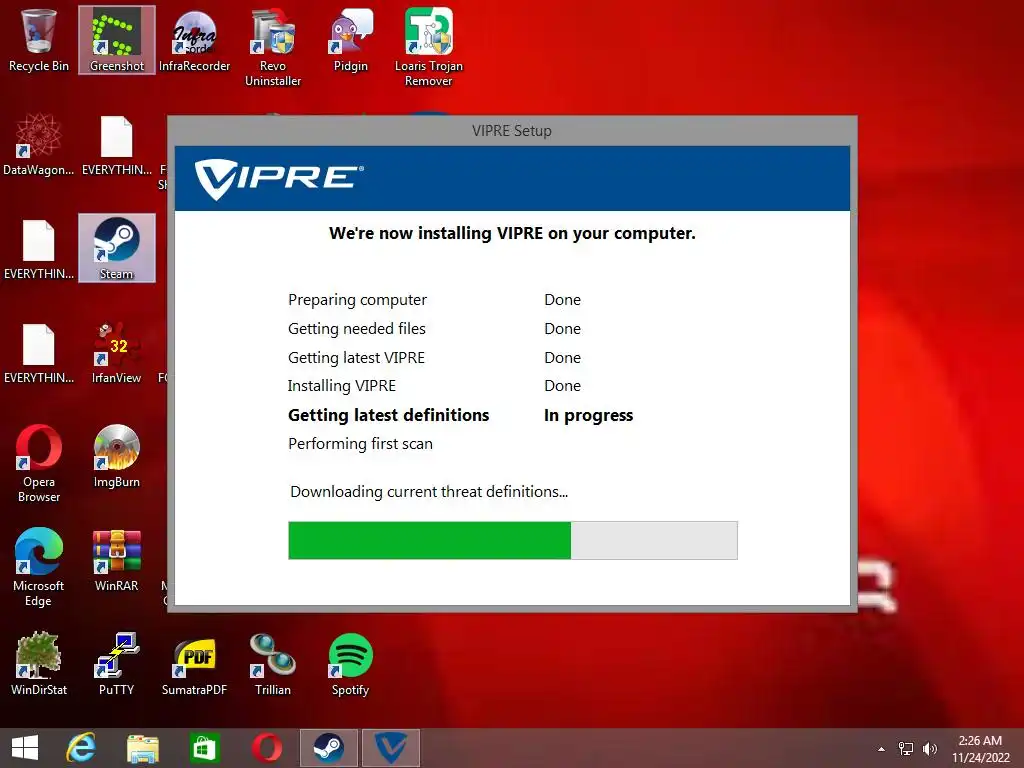The width and height of the screenshot is (1024, 768).
Task: Open the Trillian desktop shortcut
Action: coord(273,664)
